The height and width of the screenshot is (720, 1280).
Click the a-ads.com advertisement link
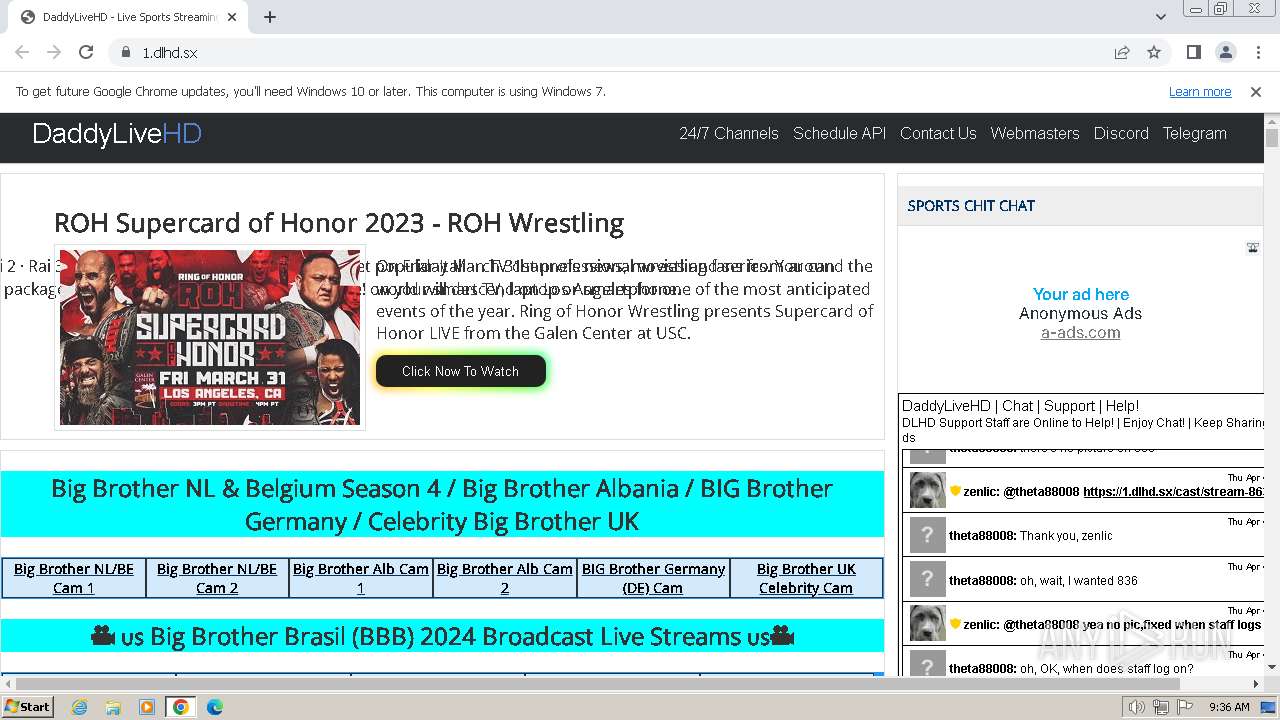coord(1080,333)
